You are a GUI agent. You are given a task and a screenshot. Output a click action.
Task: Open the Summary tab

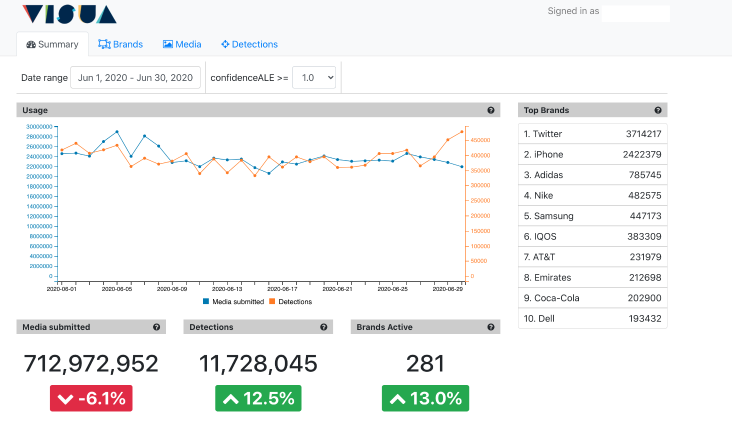(52, 44)
